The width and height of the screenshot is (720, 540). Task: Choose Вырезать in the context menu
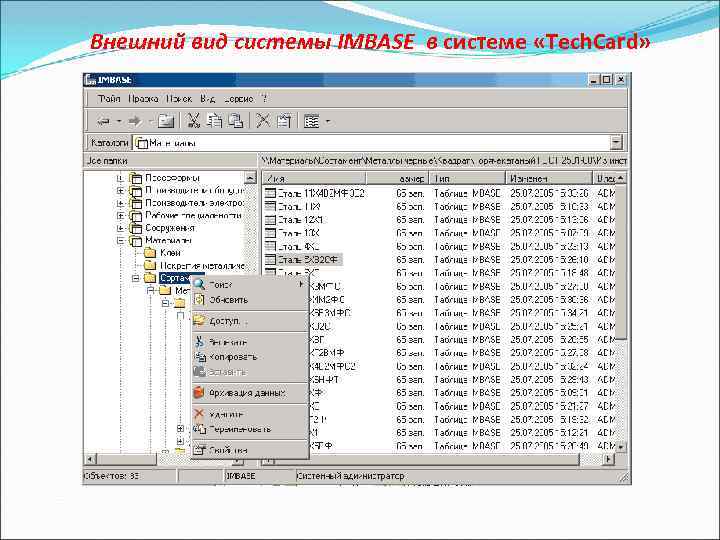[250, 342]
